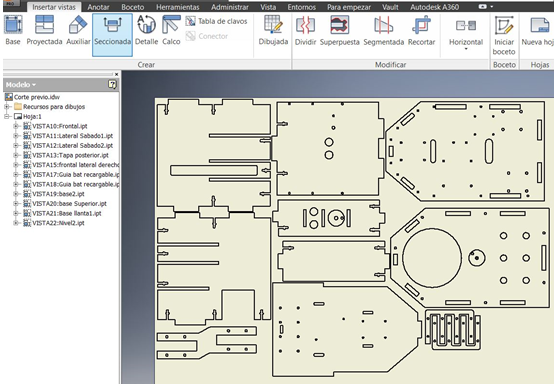The image size is (554, 388).
Task: Switch to the Vista tab
Action: click(x=268, y=7)
